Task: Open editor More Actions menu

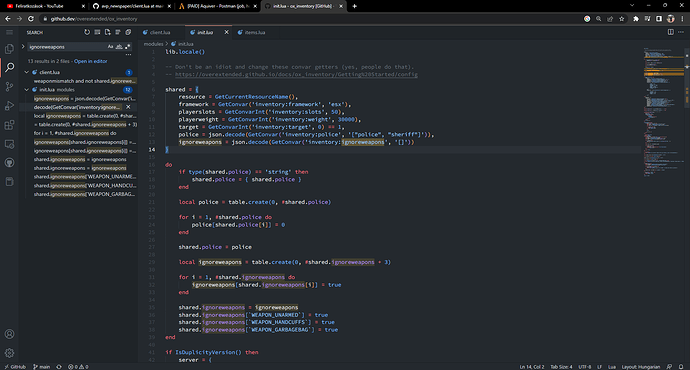Action: pos(681,32)
